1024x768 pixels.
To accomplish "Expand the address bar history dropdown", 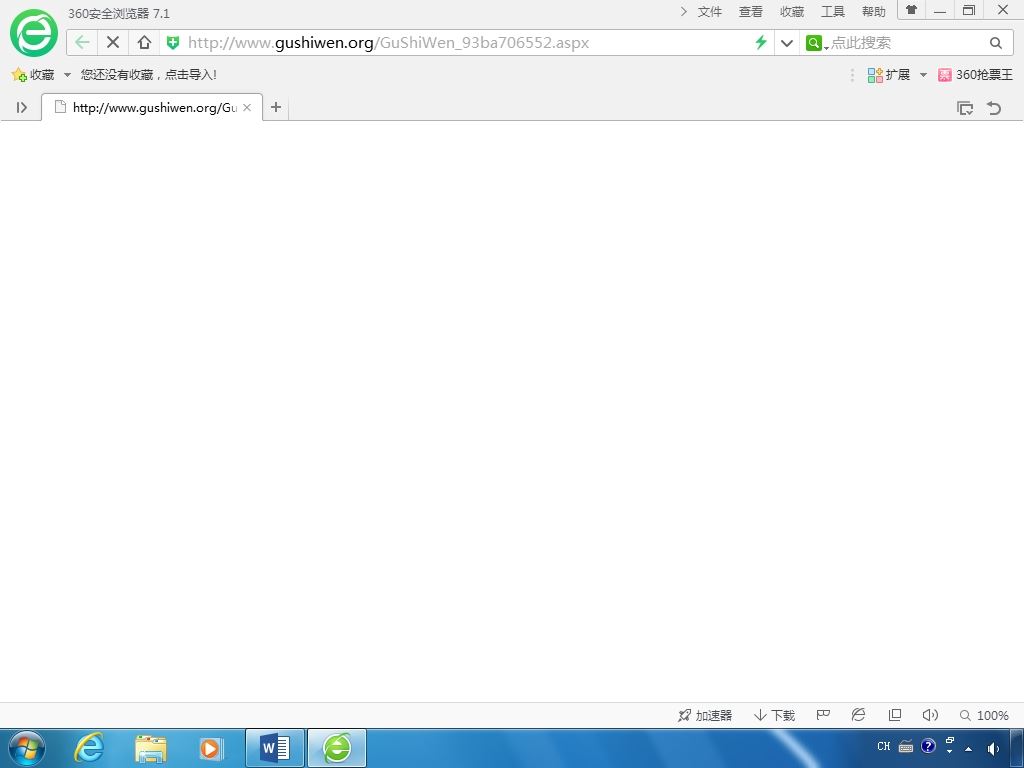I will pos(787,43).
